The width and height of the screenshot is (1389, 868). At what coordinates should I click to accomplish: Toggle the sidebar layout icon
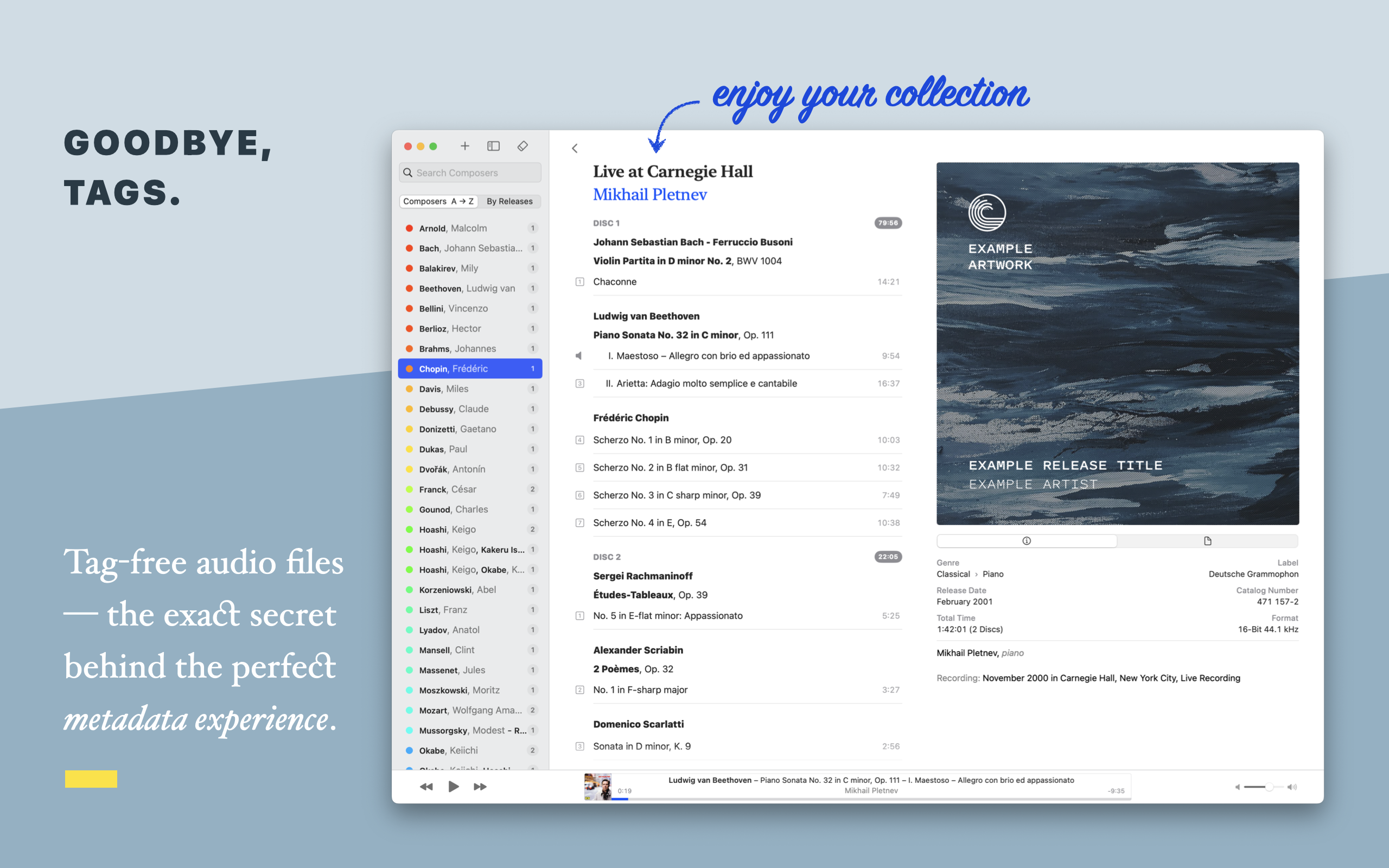pos(494,146)
